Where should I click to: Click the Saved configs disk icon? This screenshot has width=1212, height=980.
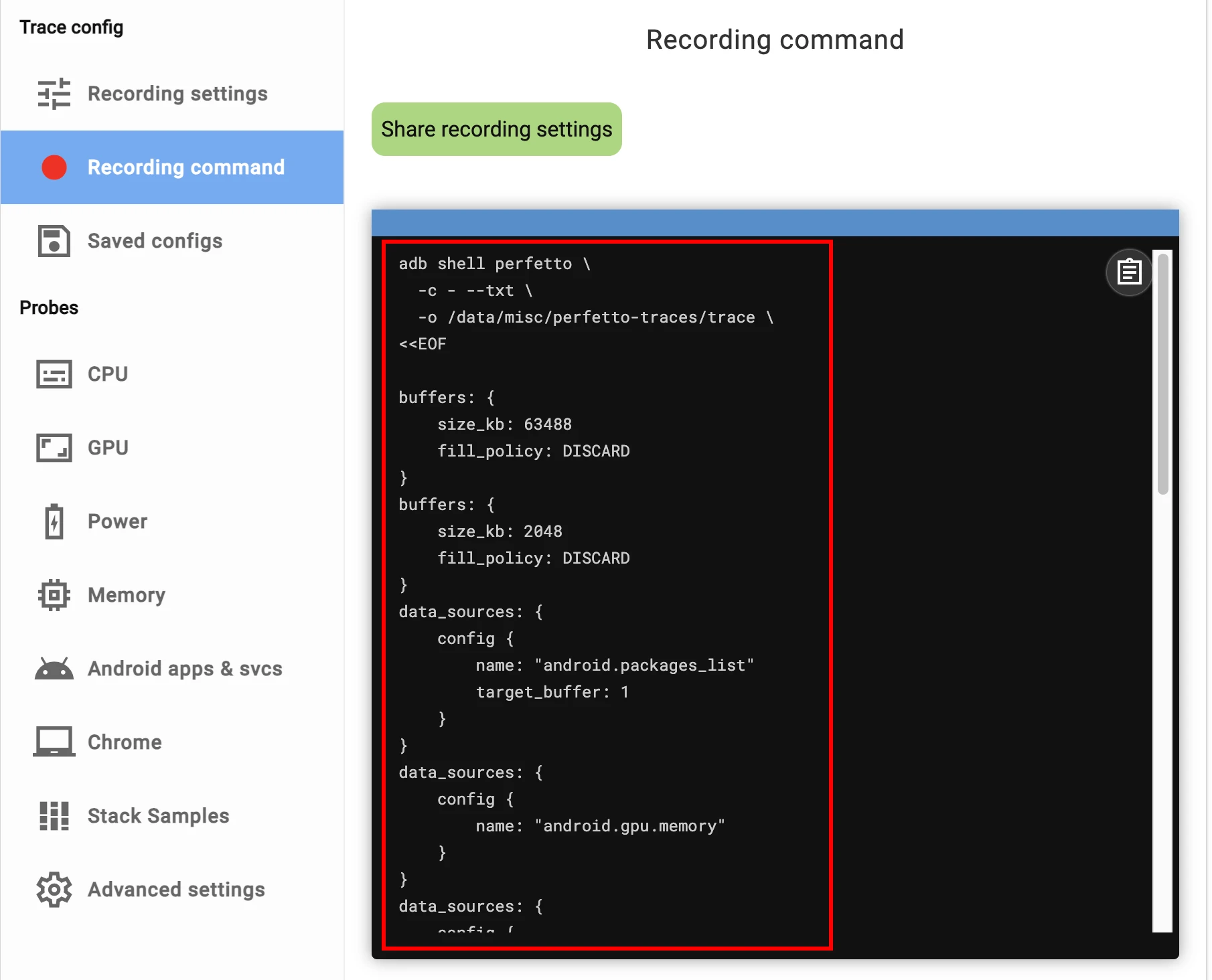point(54,241)
